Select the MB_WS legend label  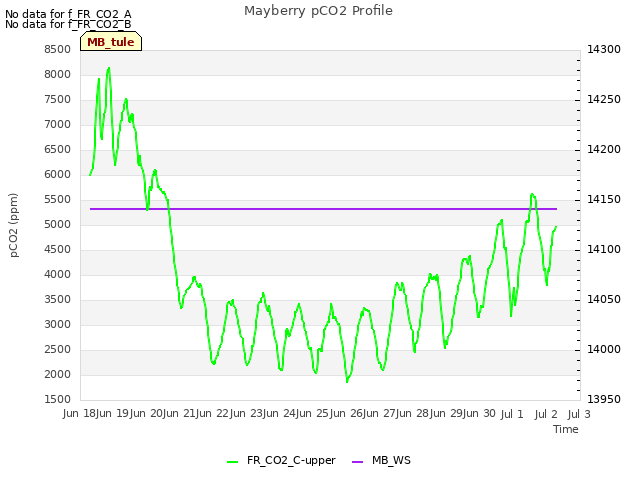(391, 460)
